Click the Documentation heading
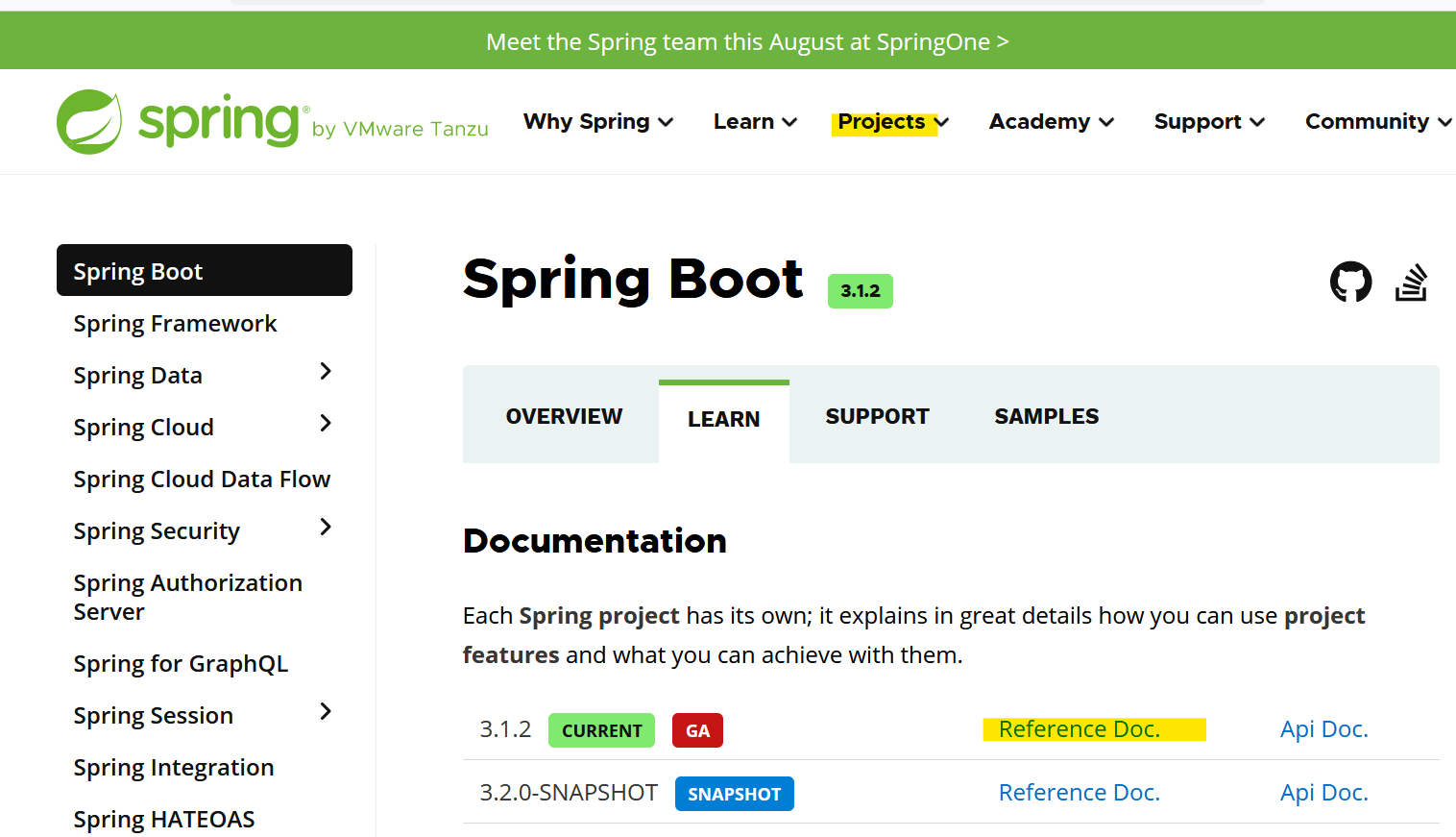Screen dimensions: 1456x837 (x=595, y=541)
